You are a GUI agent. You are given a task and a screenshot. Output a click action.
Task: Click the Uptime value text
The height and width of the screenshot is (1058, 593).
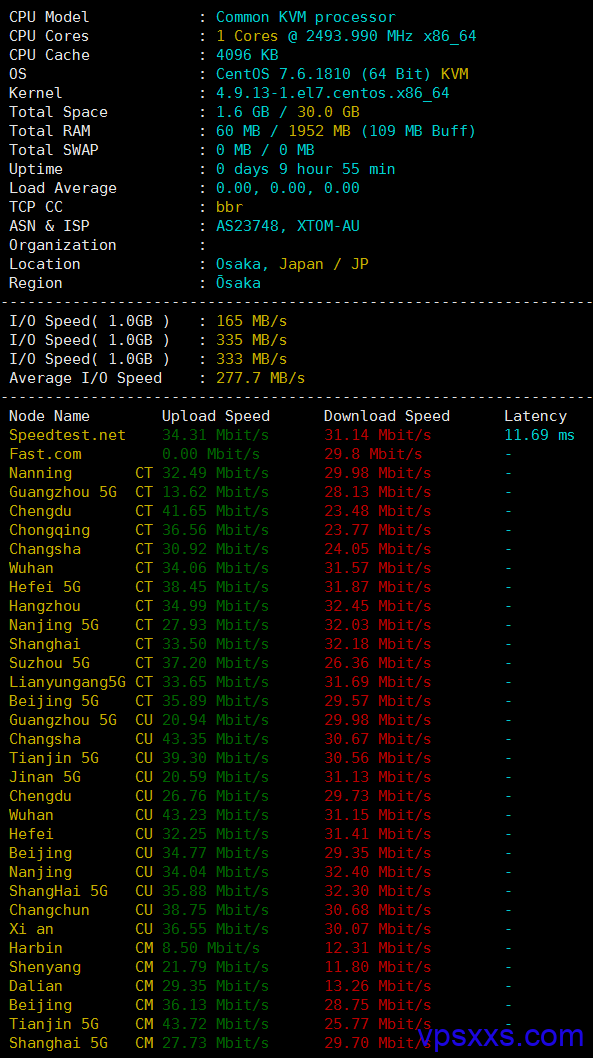pos(306,169)
